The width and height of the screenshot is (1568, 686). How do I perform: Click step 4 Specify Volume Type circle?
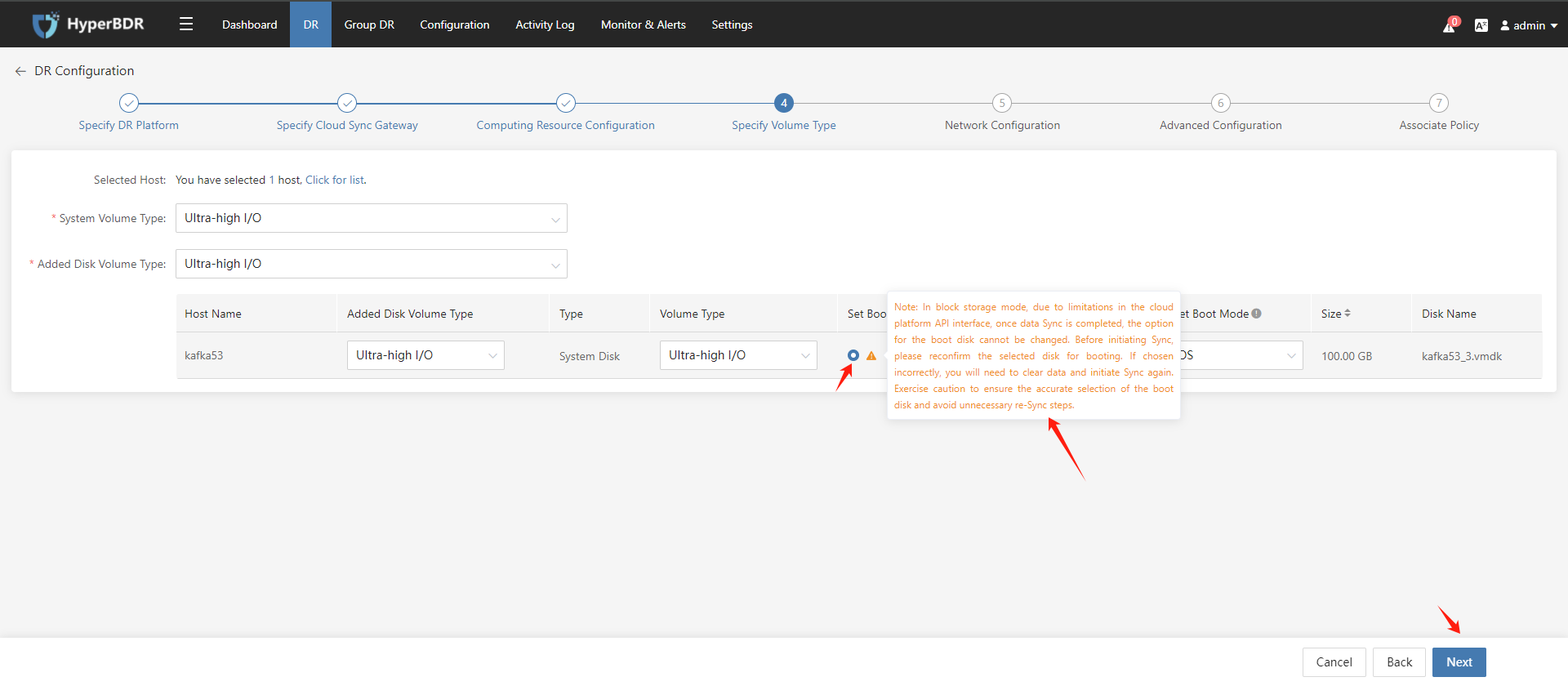(x=784, y=103)
